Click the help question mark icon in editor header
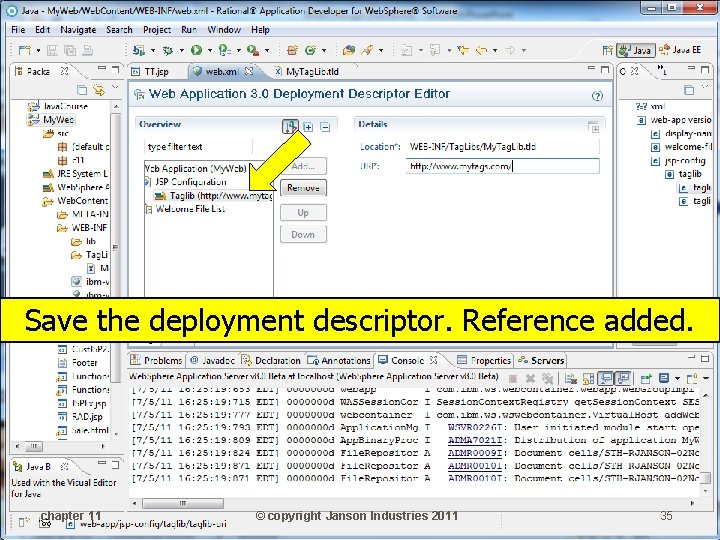Screen dimensions: 720x540 tap(597, 96)
